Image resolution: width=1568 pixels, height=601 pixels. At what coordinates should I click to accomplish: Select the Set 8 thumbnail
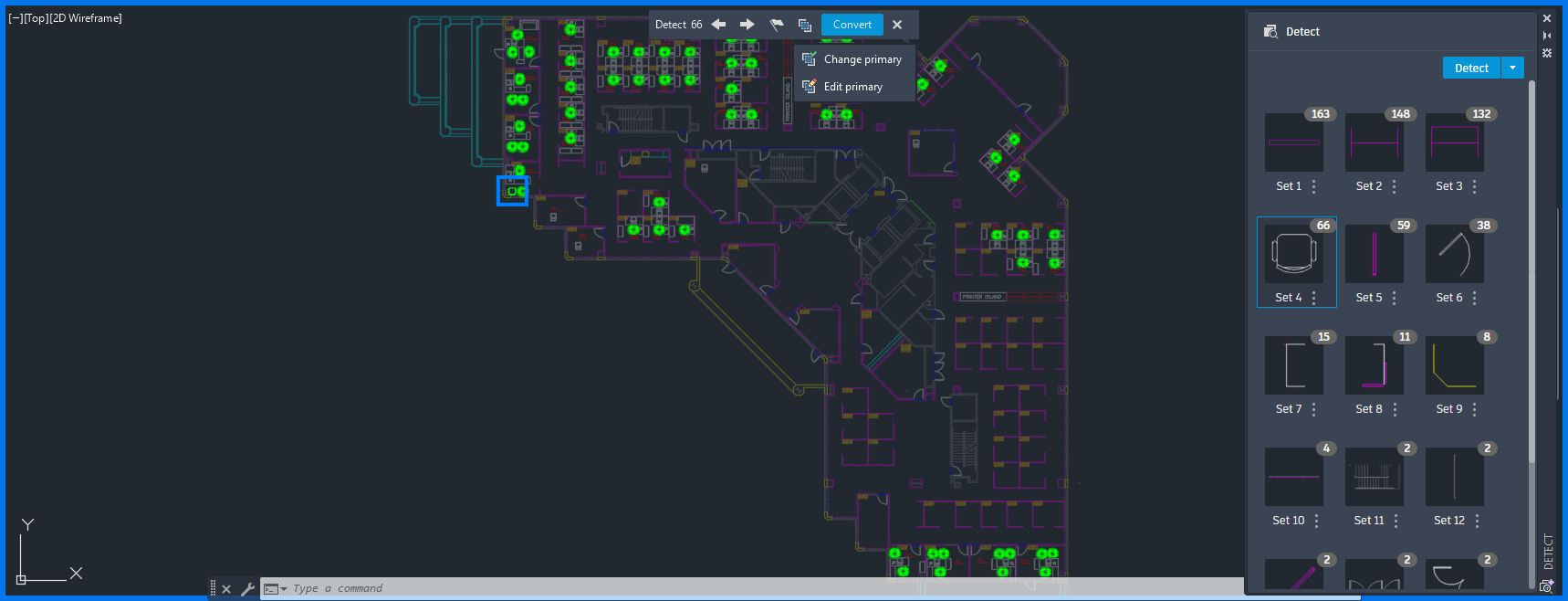(1375, 365)
